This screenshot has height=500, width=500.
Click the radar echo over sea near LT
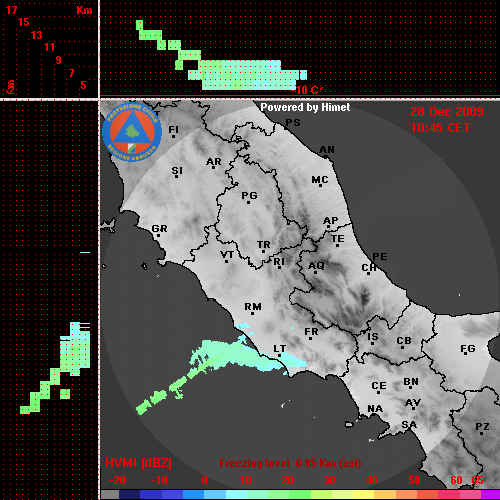pyautogui.click(x=220, y=368)
